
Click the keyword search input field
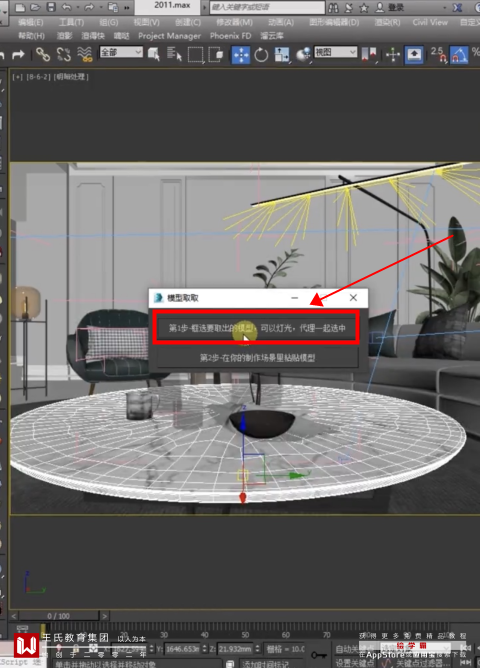tap(267, 7)
